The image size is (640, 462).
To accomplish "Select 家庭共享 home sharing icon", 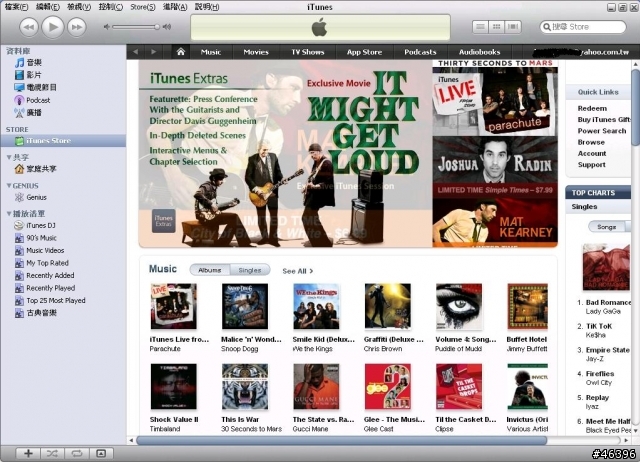I will (19, 169).
